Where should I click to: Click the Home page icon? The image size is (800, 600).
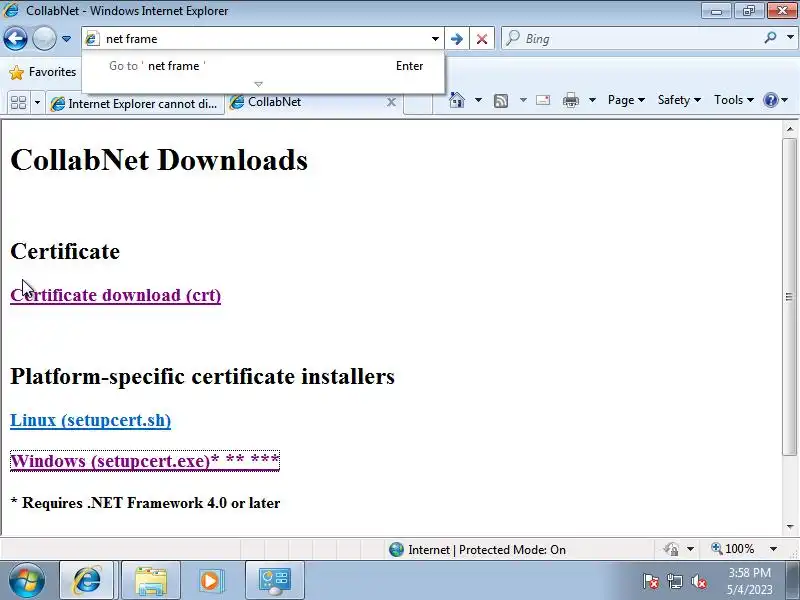tap(457, 100)
